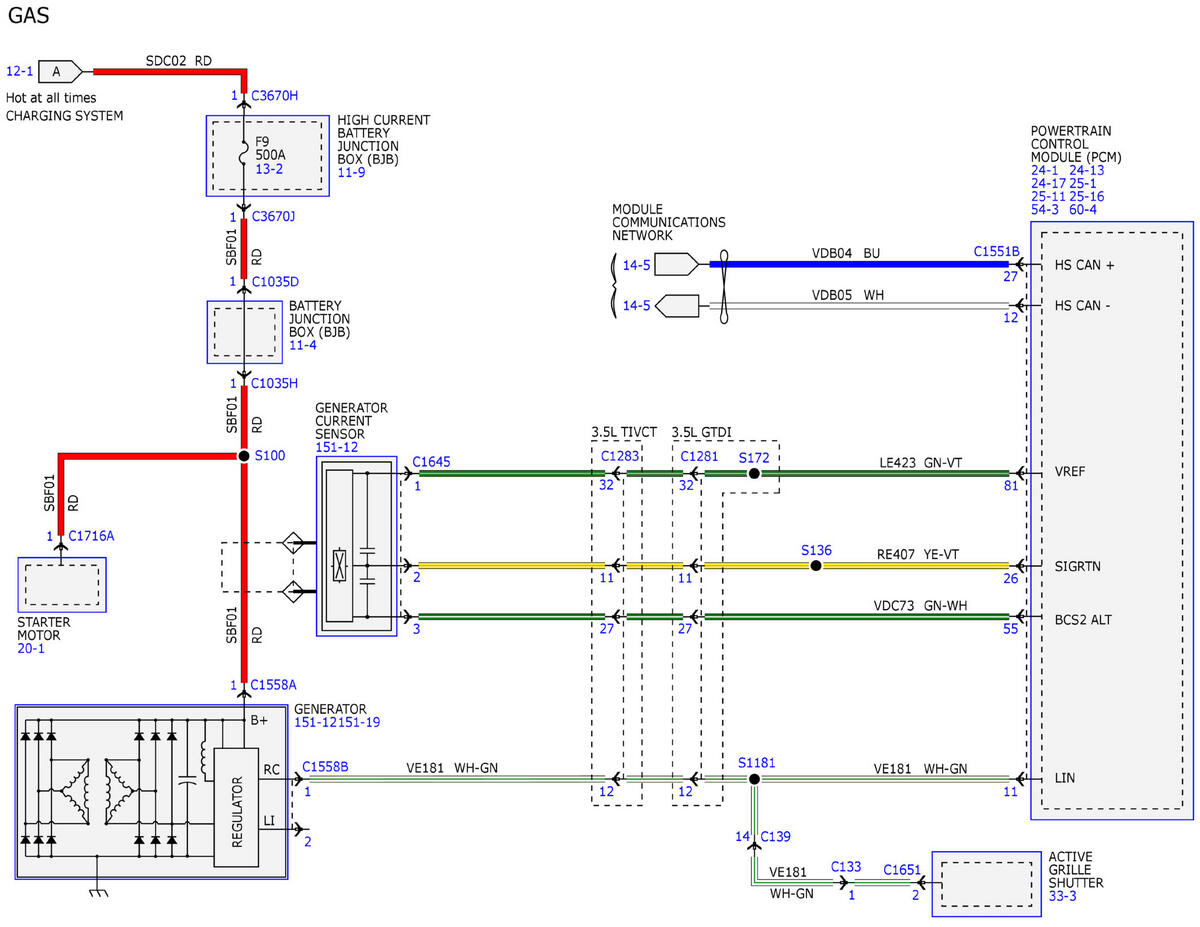
Task: Select the VREF pin label on the PCM
Action: pos(1072,474)
